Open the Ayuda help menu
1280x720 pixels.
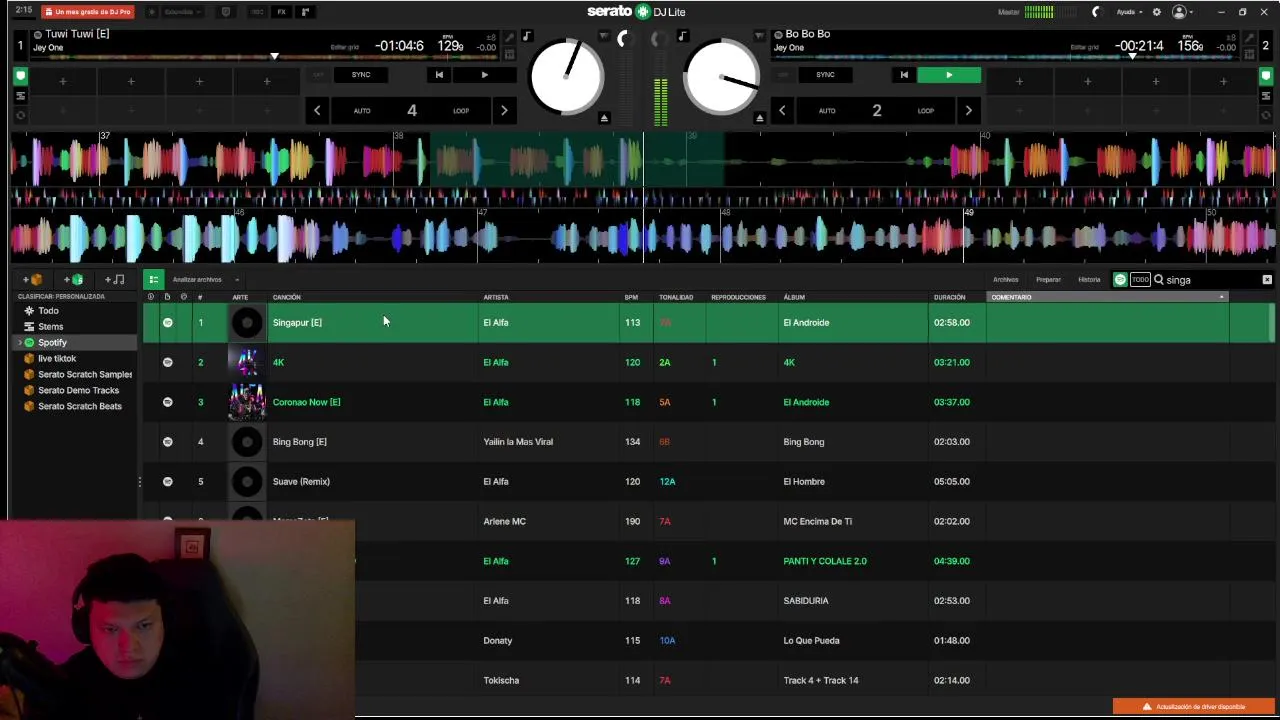coord(1129,12)
